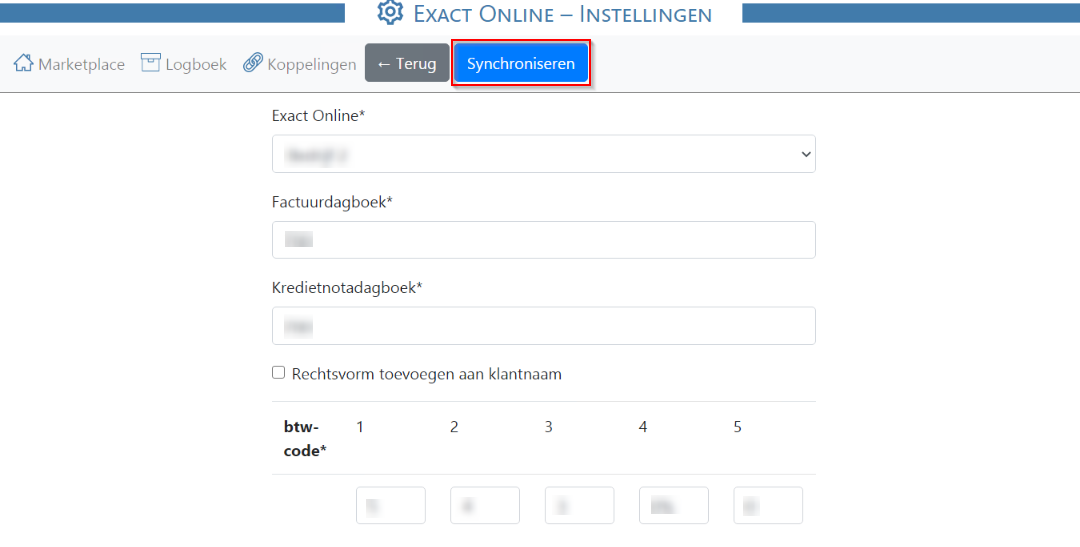
Task: Click btw-code input under column 4
Action: (x=674, y=506)
